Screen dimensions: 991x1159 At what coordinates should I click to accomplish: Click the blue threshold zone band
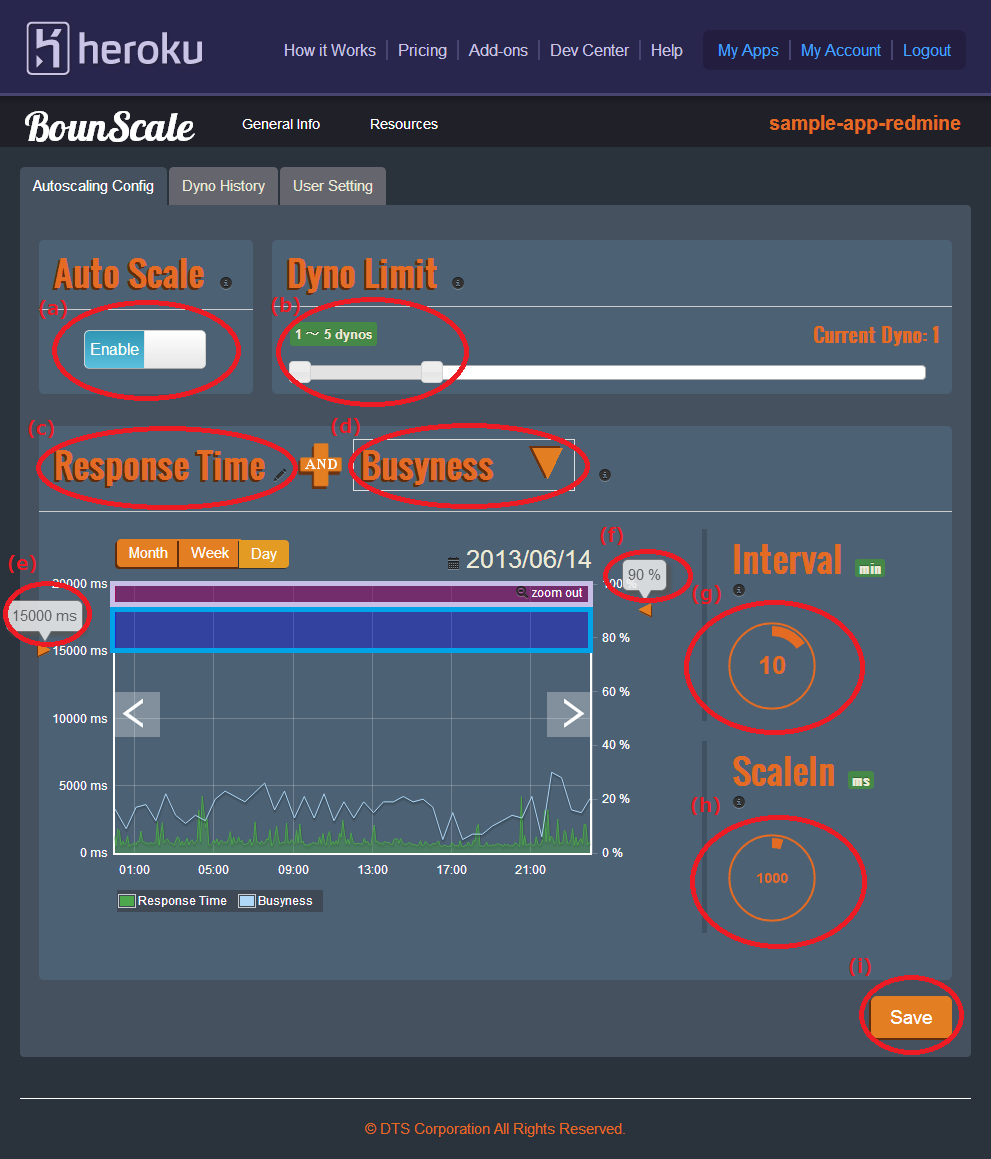pos(352,630)
